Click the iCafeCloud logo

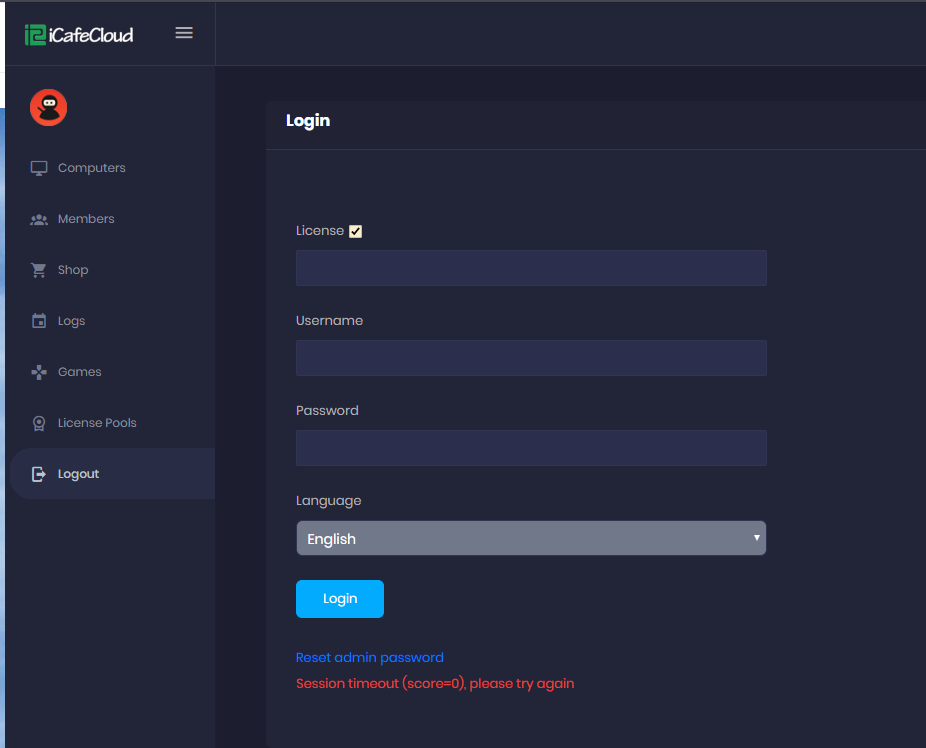pyautogui.click(x=79, y=35)
